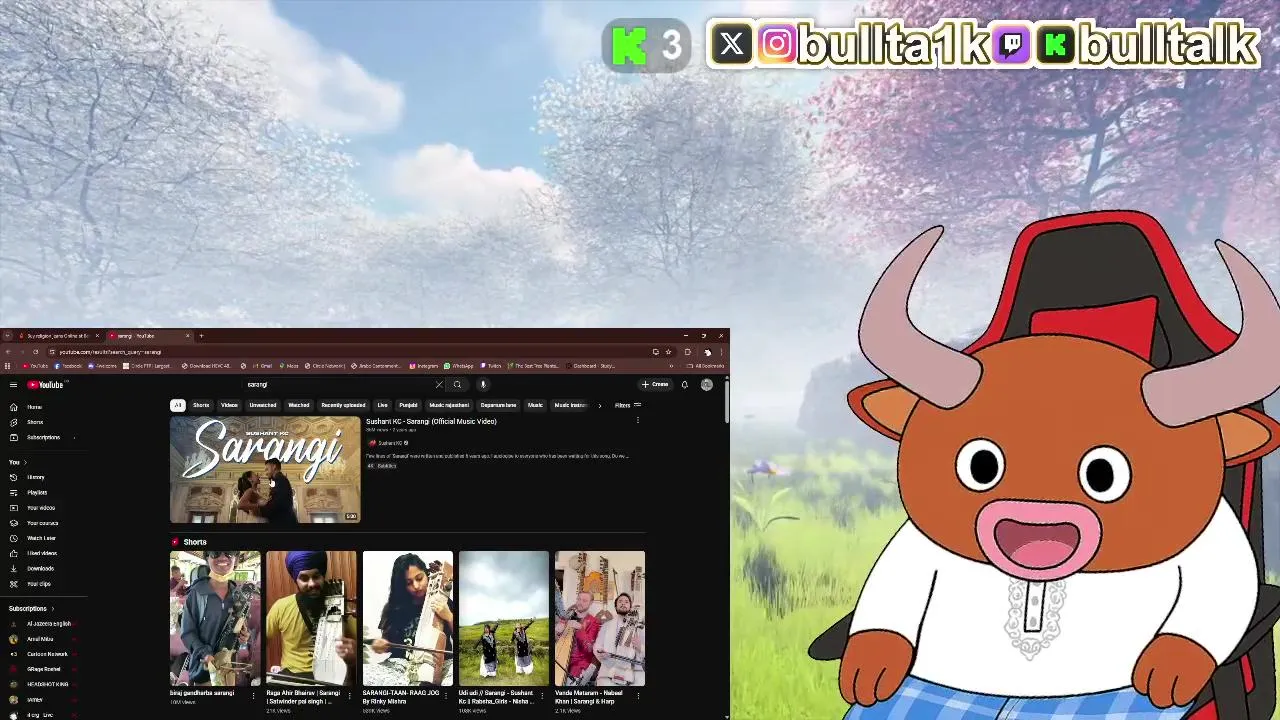Clear the YouTube search box
The height and width of the screenshot is (720, 1280).
click(x=438, y=385)
